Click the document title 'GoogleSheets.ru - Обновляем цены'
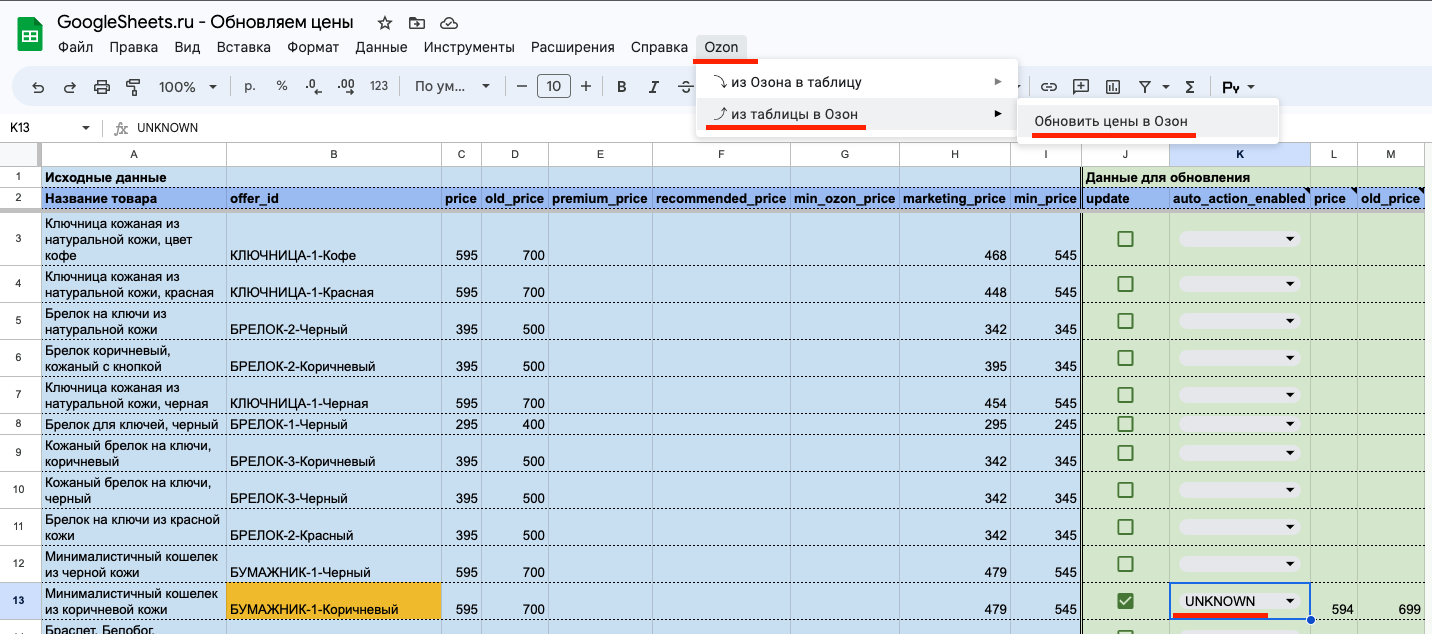Image resolution: width=1432 pixels, height=634 pixels. 205,22
